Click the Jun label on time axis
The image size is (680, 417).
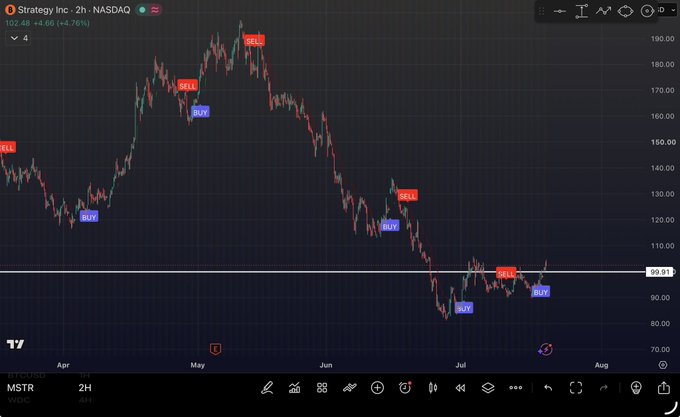point(326,365)
